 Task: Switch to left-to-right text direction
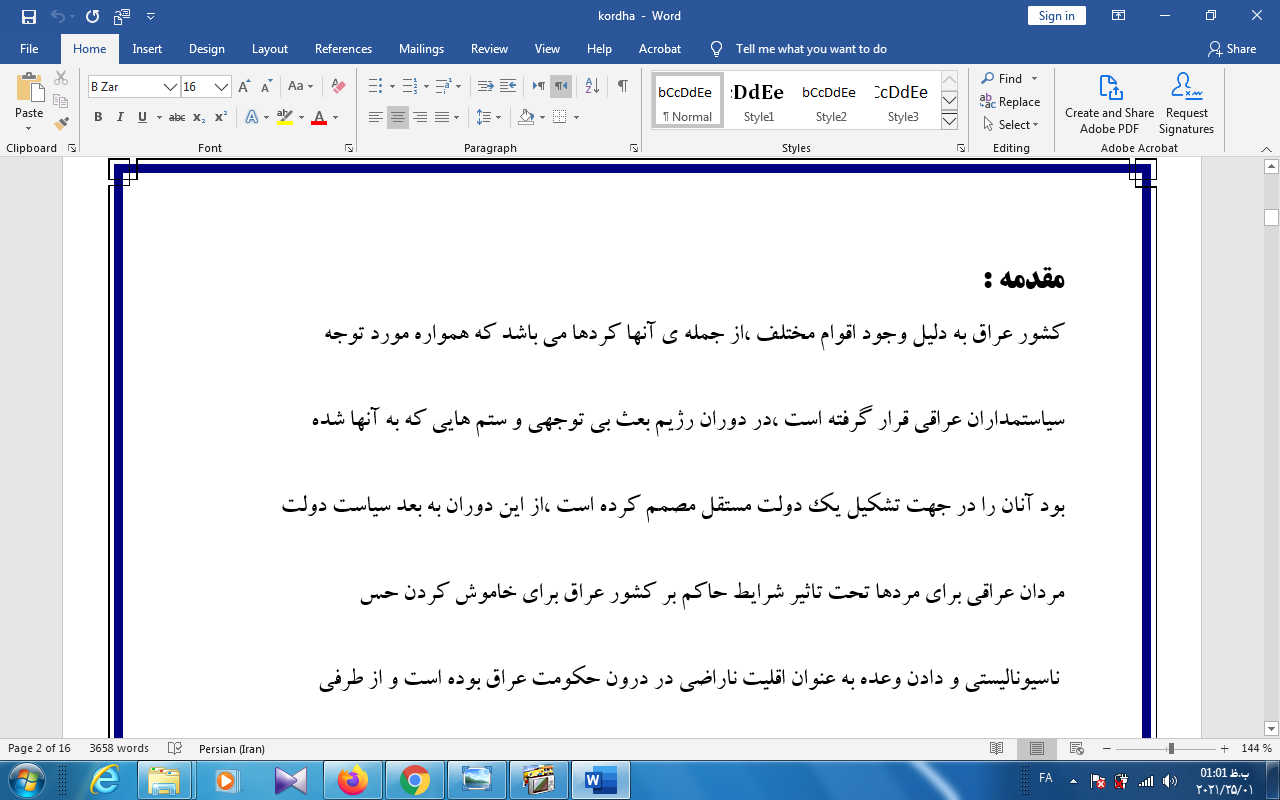click(x=539, y=87)
